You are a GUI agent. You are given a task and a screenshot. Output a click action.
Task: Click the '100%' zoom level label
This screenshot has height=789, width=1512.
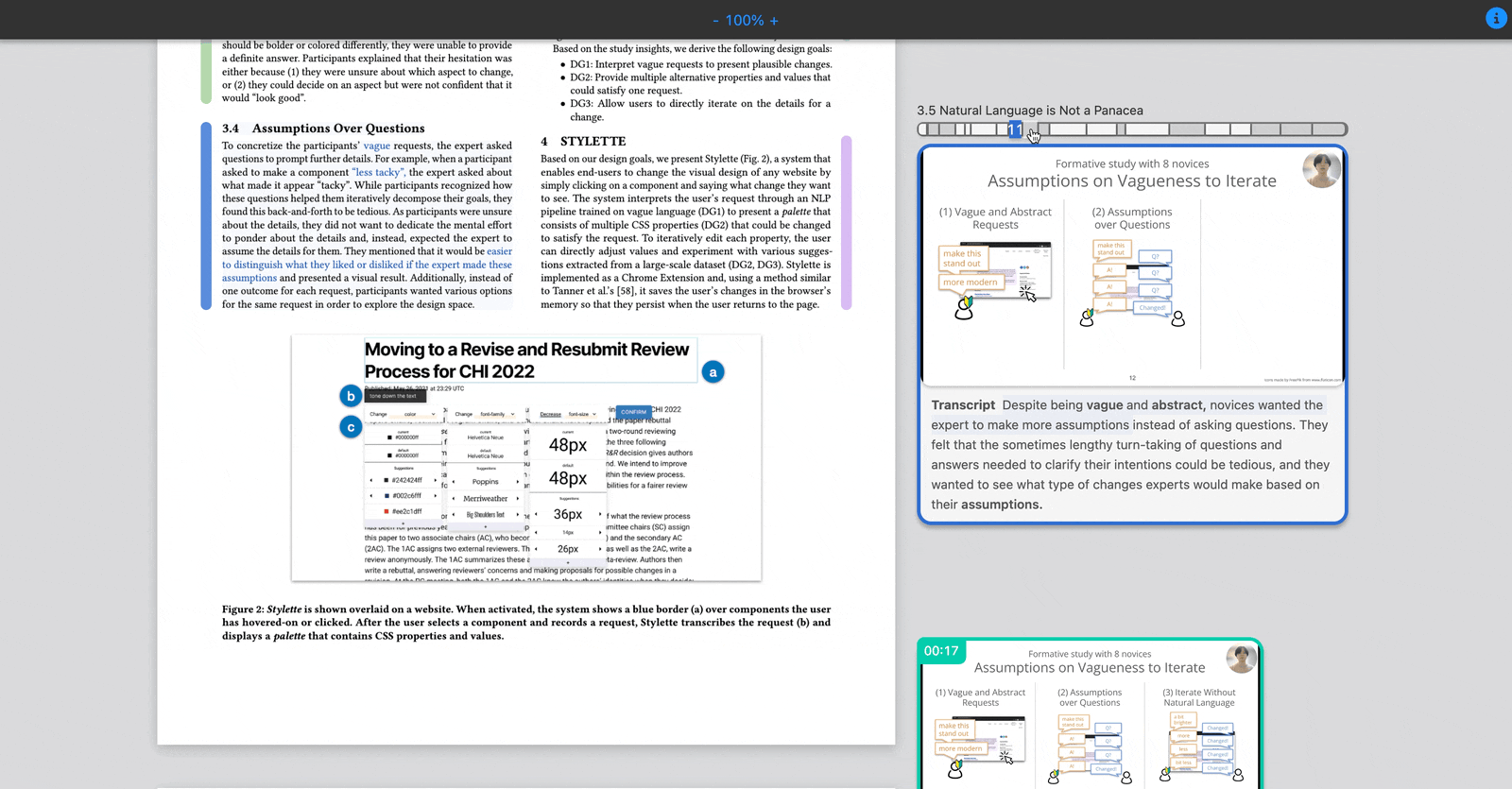(745, 21)
